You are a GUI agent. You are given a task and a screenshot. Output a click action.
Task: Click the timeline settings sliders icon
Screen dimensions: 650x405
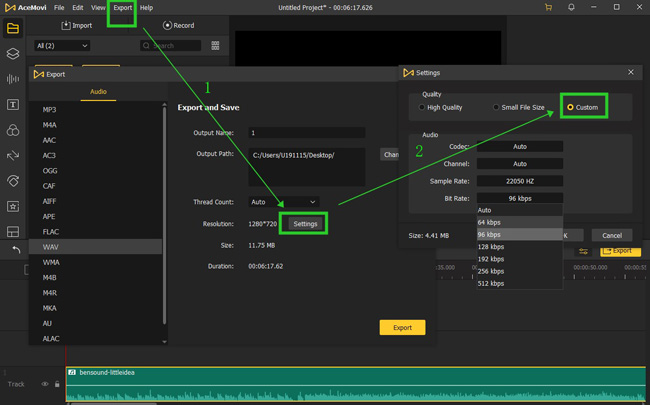(583, 252)
